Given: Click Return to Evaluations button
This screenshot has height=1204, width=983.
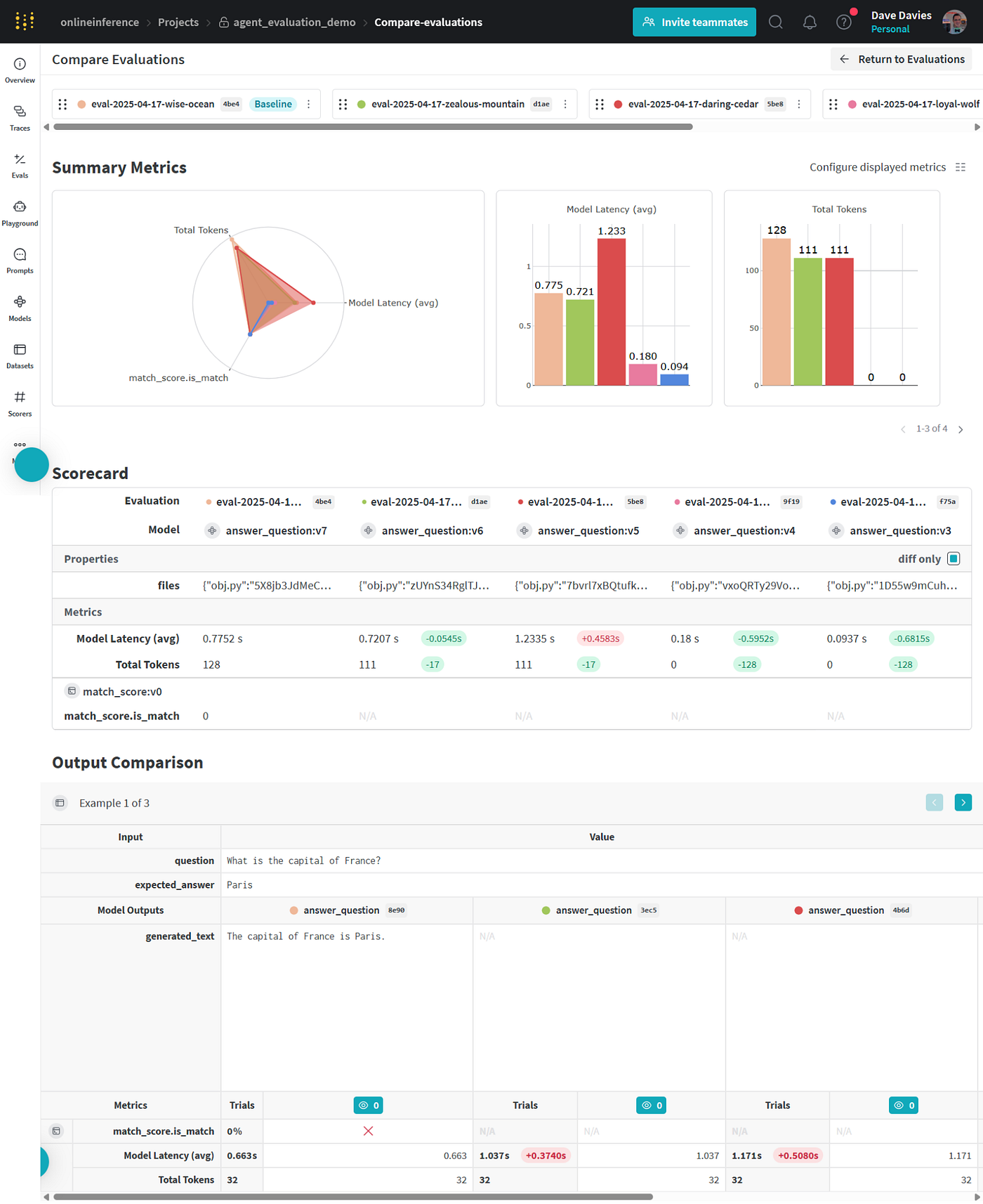Looking at the screenshot, I should point(902,59).
